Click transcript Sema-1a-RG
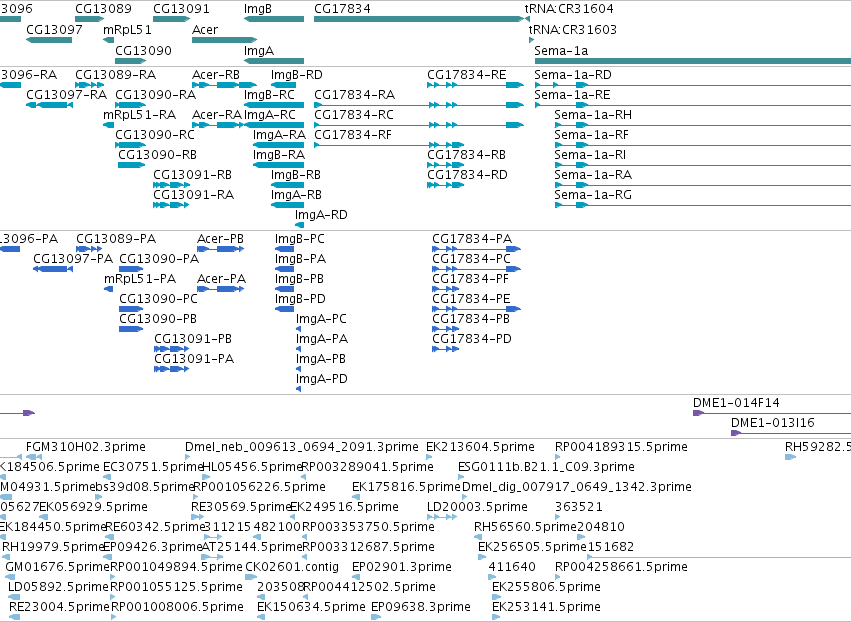The width and height of the screenshot is (851, 622). pyautogui.click(x=593, y=195)
